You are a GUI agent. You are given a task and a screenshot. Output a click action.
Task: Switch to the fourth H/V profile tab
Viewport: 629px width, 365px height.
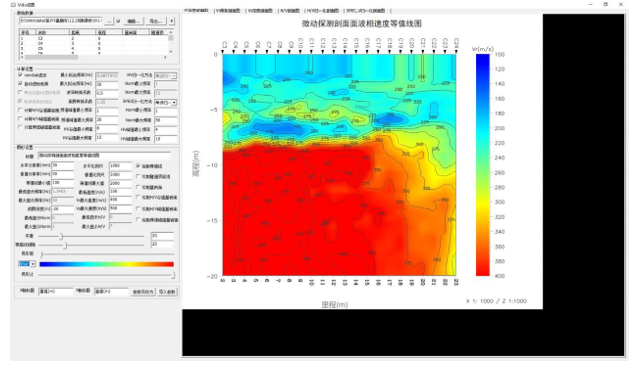[x=289, y=11]
